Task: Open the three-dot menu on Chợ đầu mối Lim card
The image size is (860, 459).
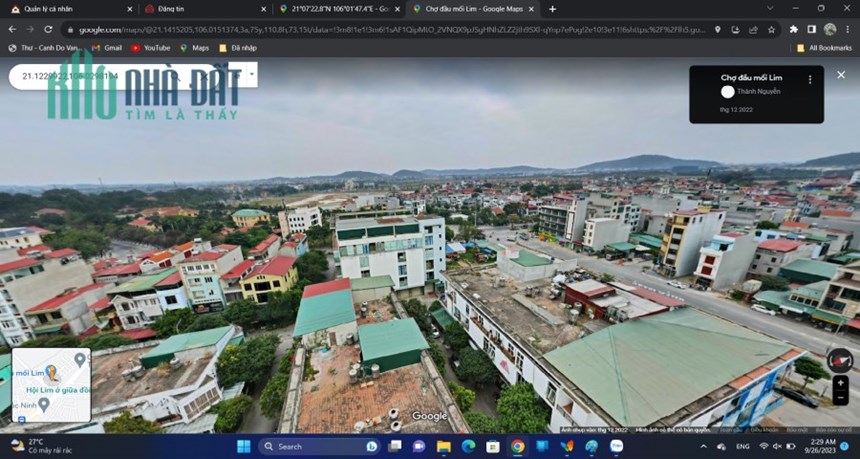Action: coord(810,80)
